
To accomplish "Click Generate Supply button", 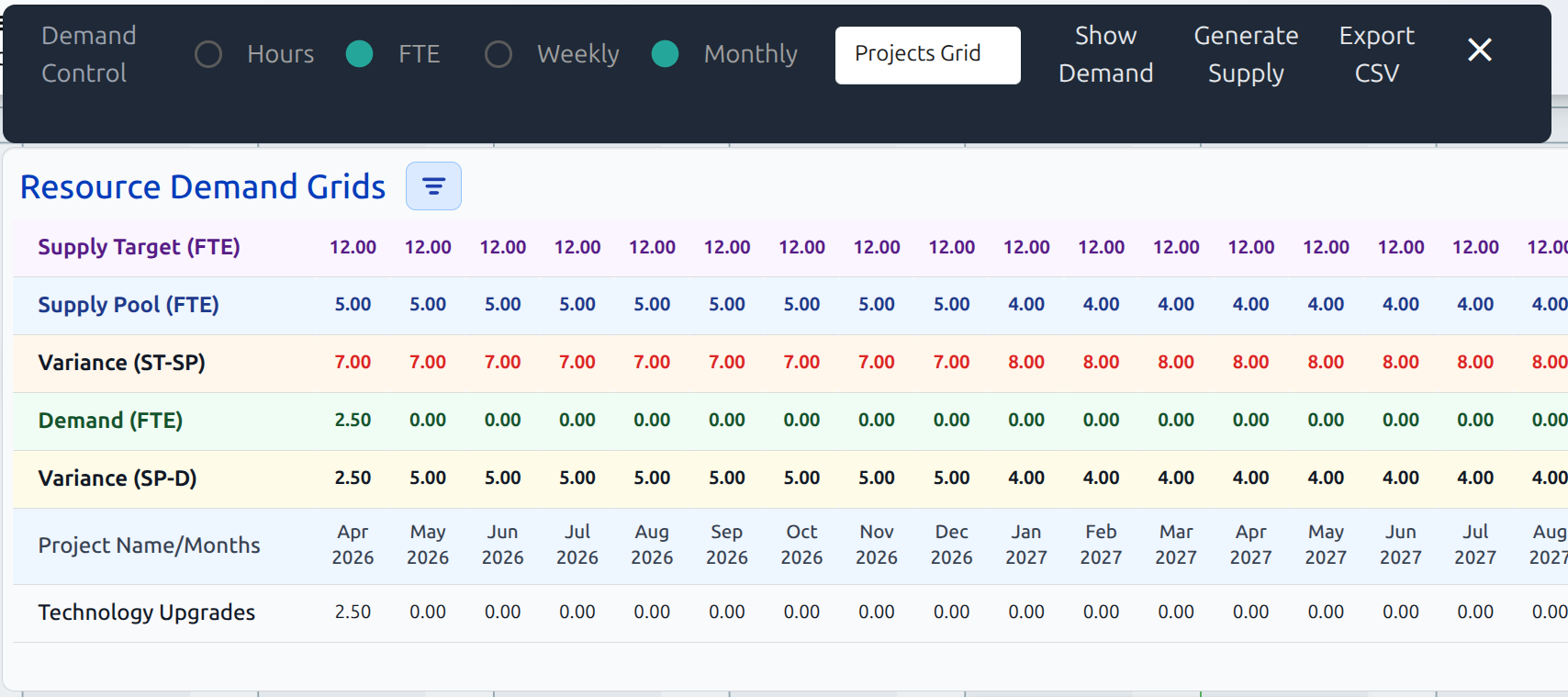I will (x=1246, y=54).
